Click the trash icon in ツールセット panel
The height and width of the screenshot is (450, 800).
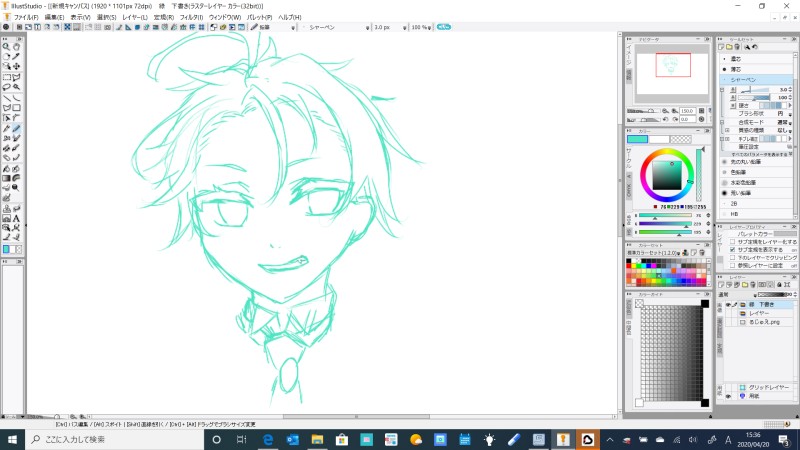pyautogui.click(x=737, y=47)
